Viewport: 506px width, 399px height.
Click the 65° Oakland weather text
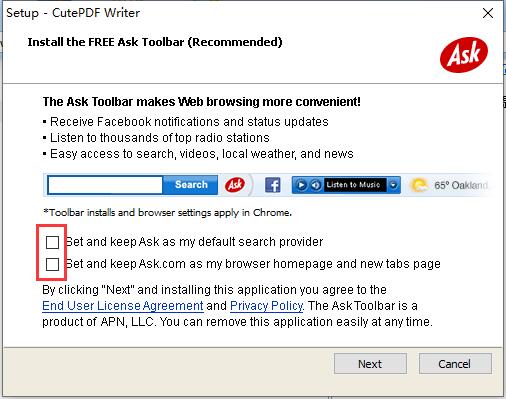(x=461, y=185)
